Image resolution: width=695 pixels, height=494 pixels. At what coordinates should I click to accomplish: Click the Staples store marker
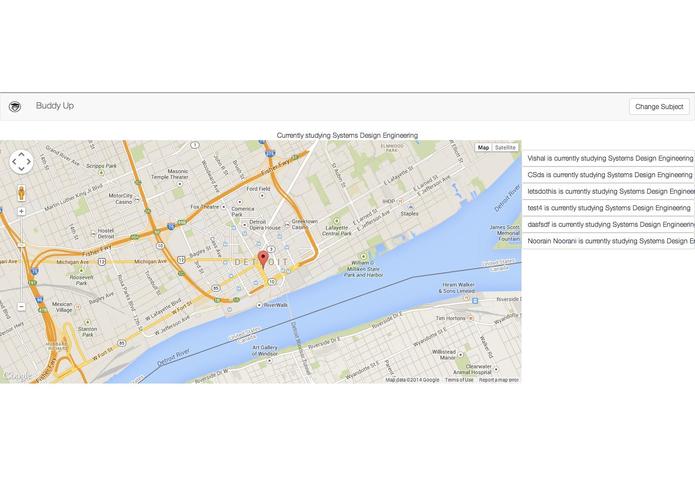point(410,207)
